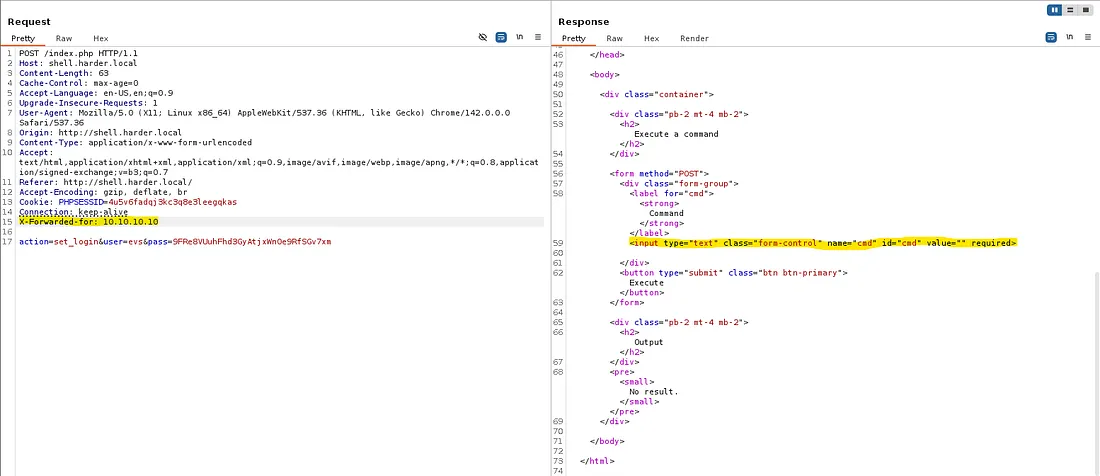Show non-printable characters (\n) in Response
This screenshot has height=476, width=1100.
click(x=1069, y=37)
